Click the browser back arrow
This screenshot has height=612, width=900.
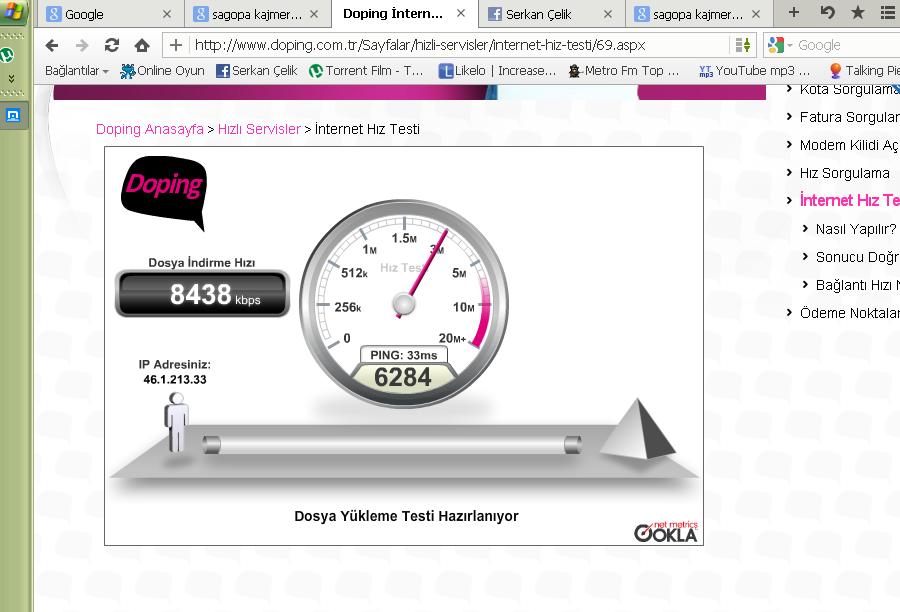coord(52,45)
